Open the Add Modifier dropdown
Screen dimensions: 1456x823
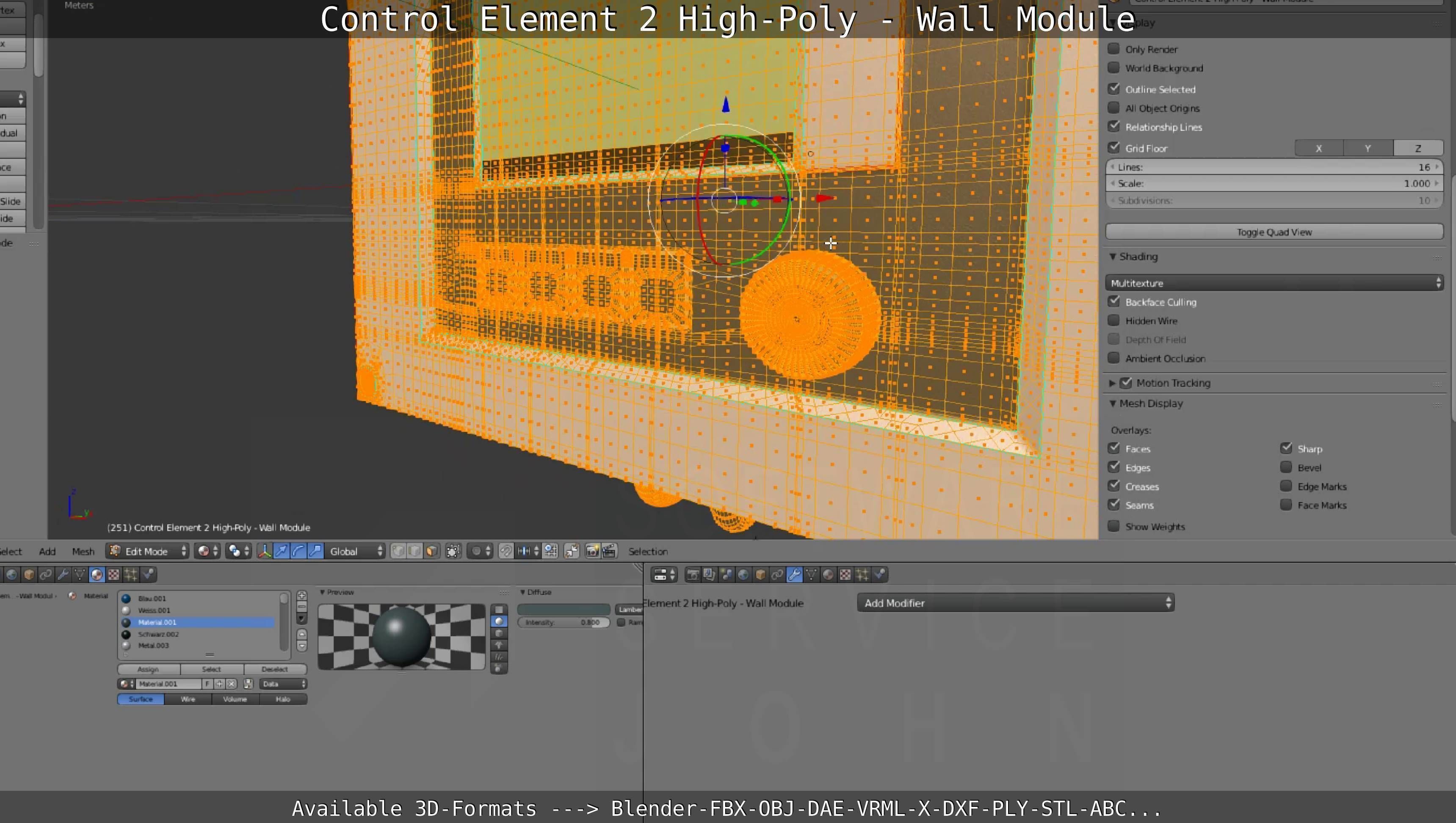(1016, 602)
